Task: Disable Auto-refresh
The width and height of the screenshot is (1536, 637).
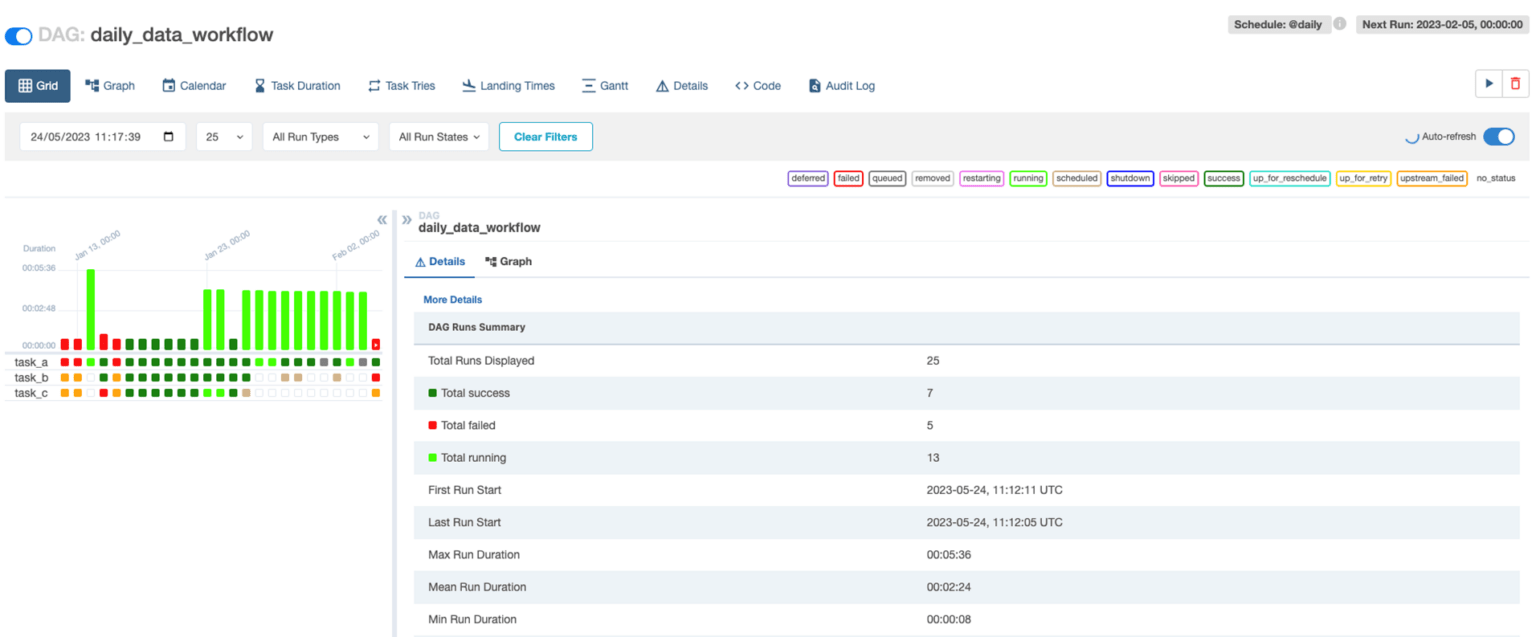Action: tap(1499, 137)
